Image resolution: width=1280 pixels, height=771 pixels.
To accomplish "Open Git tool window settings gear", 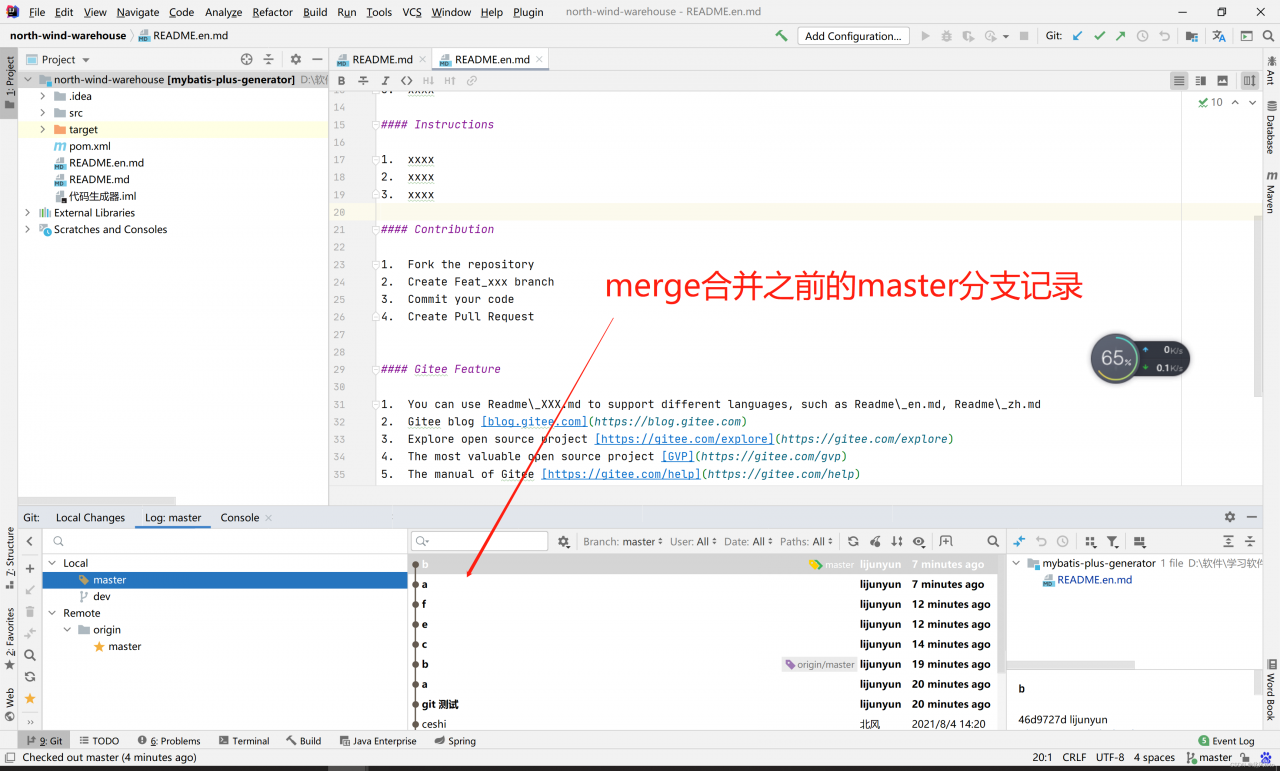I will [x=1230, y=517].
